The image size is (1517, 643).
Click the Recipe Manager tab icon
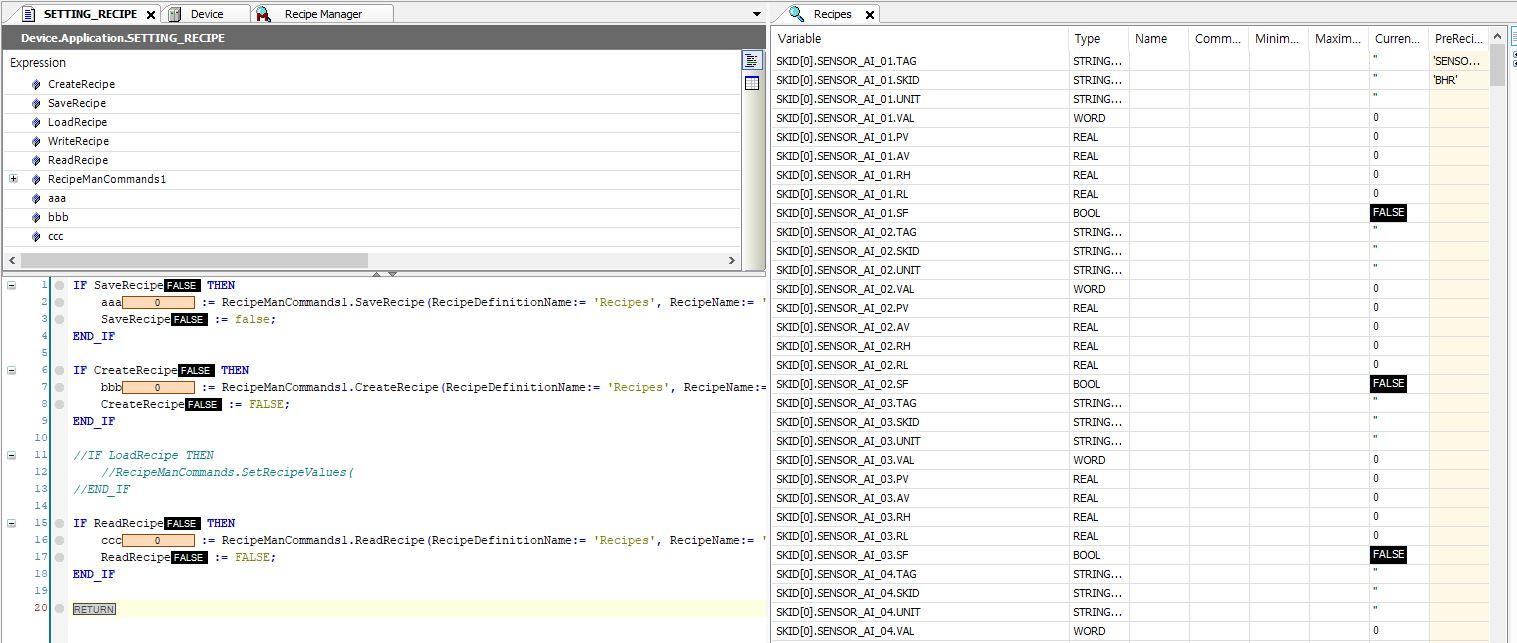click(x=261, y=14)
